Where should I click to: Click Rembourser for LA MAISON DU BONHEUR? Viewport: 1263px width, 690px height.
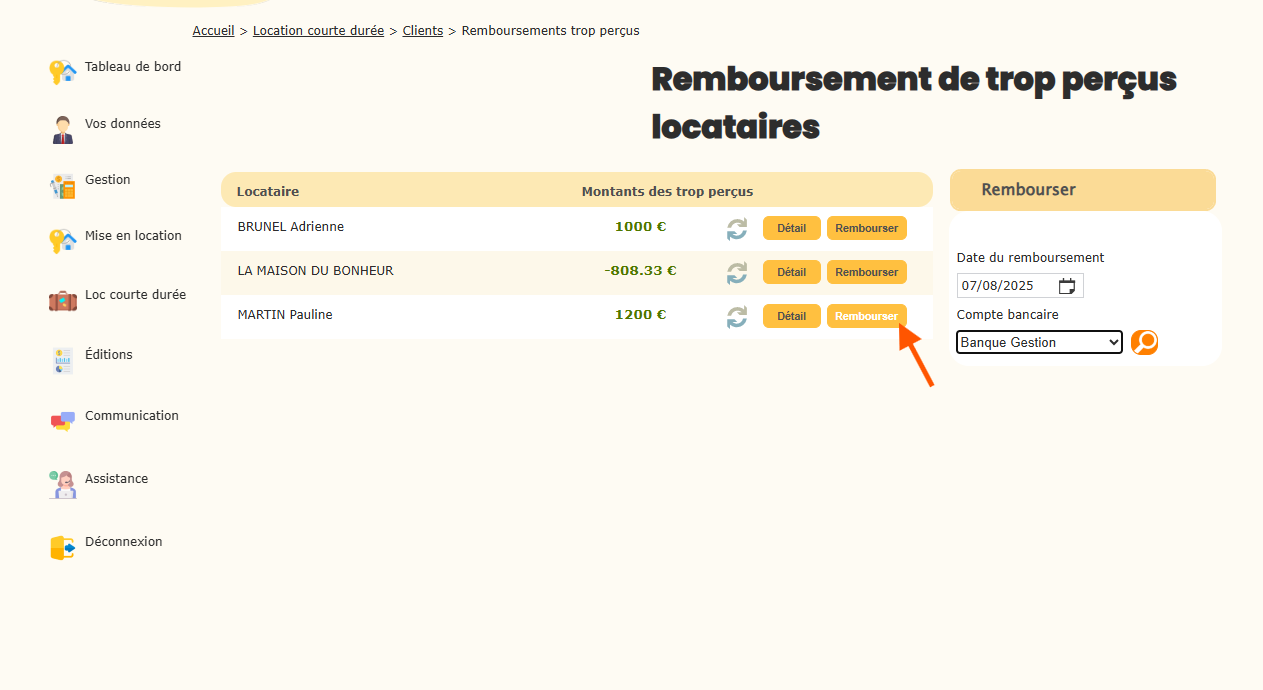click(x=867, y=272)
